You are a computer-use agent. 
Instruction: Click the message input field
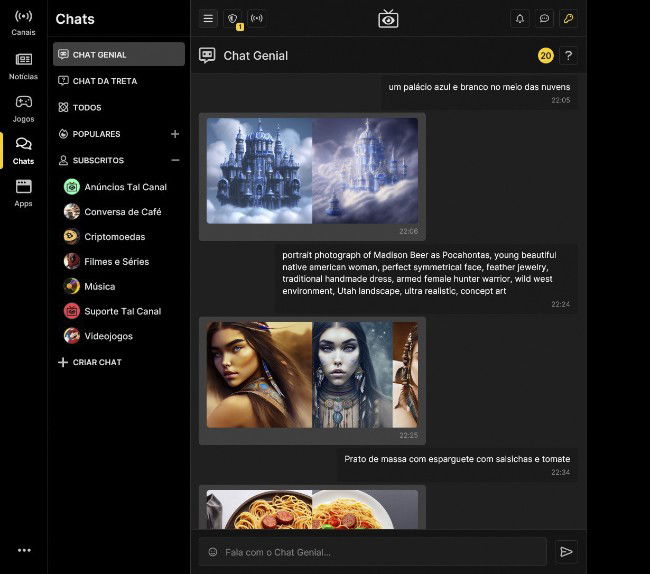pyautogui.click(x=380, y=552)
